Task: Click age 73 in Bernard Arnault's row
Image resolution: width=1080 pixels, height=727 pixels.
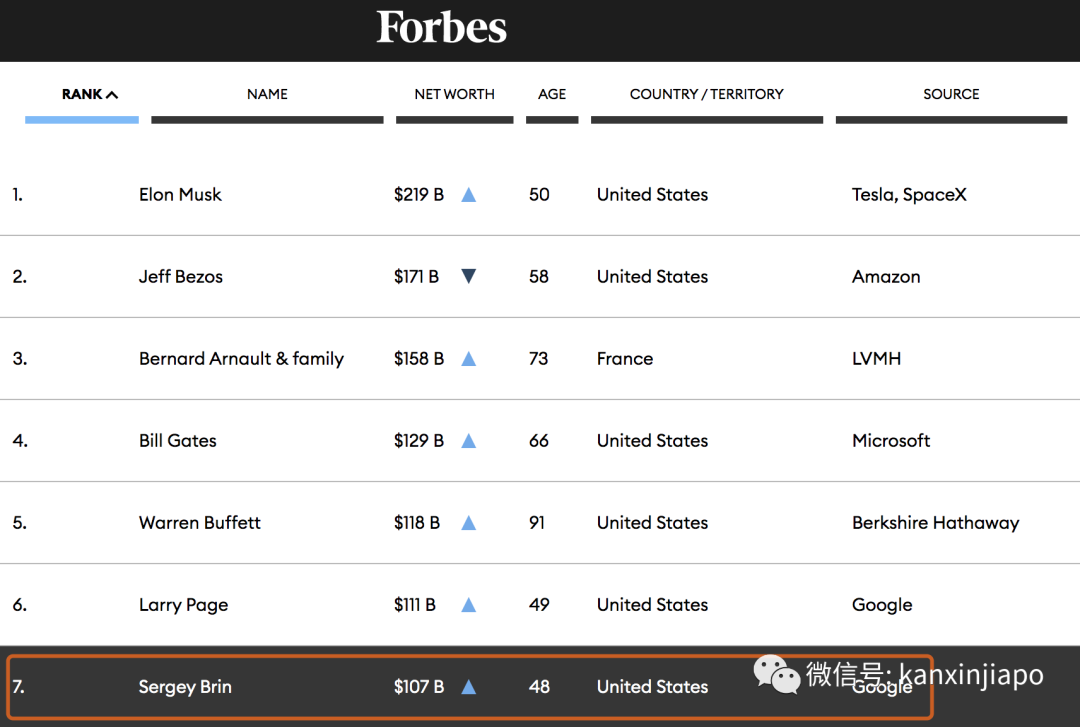Action: click(x=539, y=358)
